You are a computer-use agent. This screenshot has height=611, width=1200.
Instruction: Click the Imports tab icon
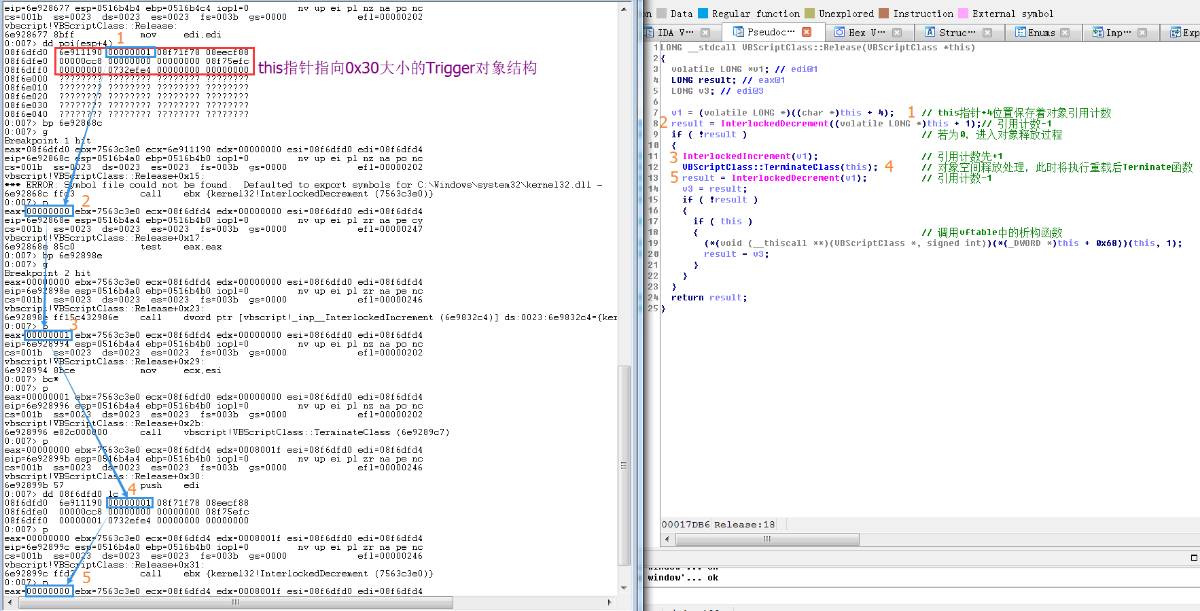click(x=1098, y=32)
